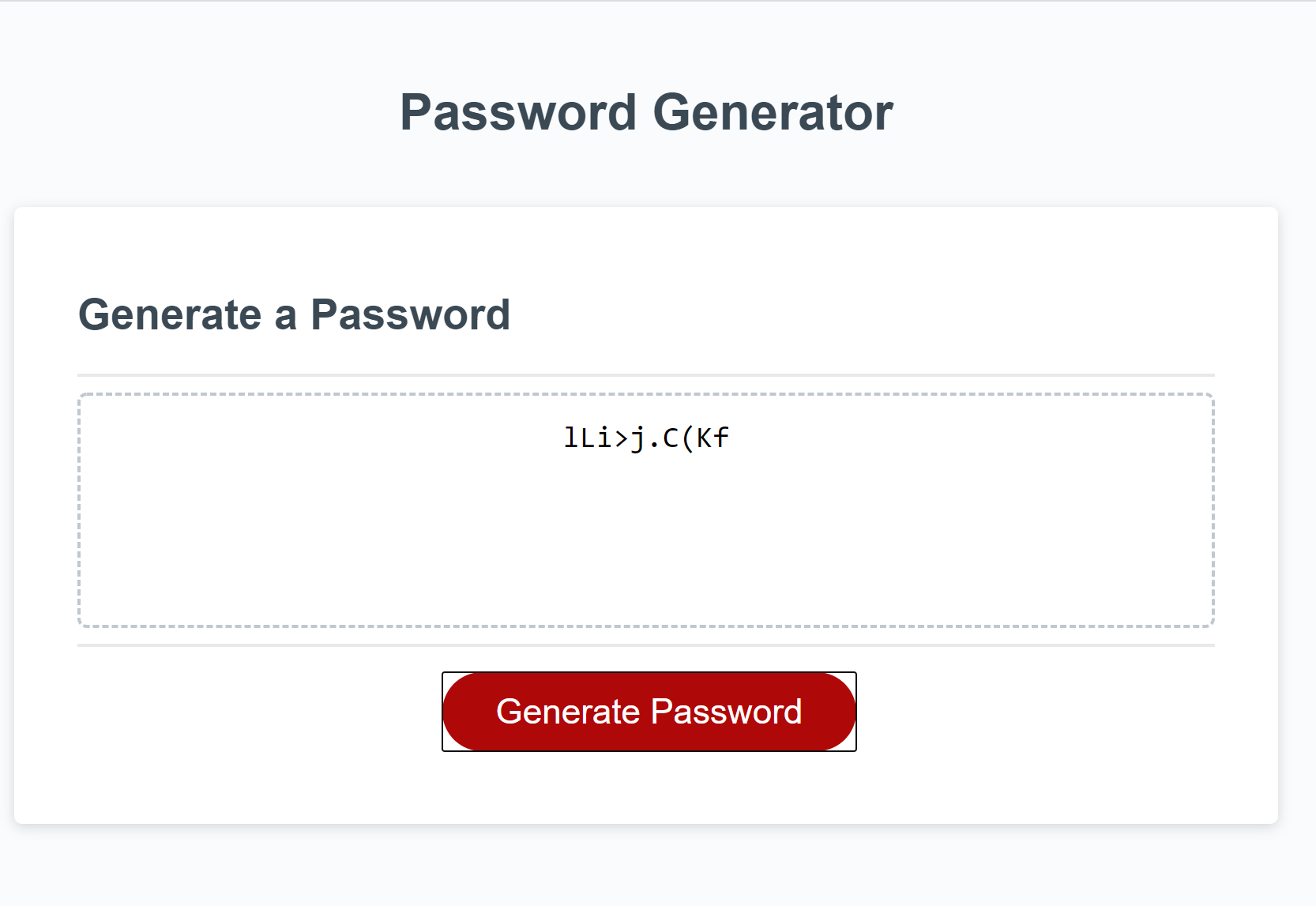This screenshot has height=906, width=1316.
Task: Click the divider line below the password box
Action: tap(646, 645)
